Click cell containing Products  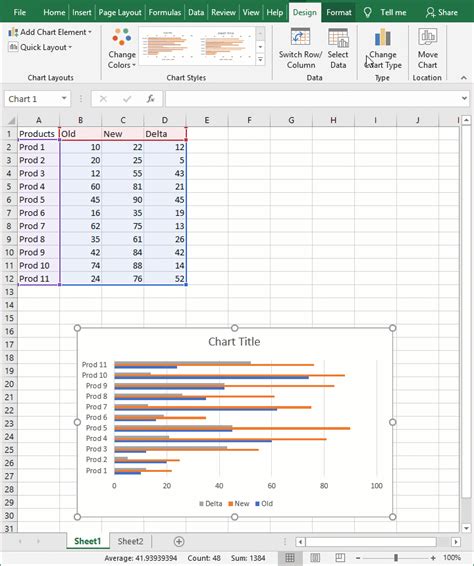pyautogui.click(x=38, y=134)
